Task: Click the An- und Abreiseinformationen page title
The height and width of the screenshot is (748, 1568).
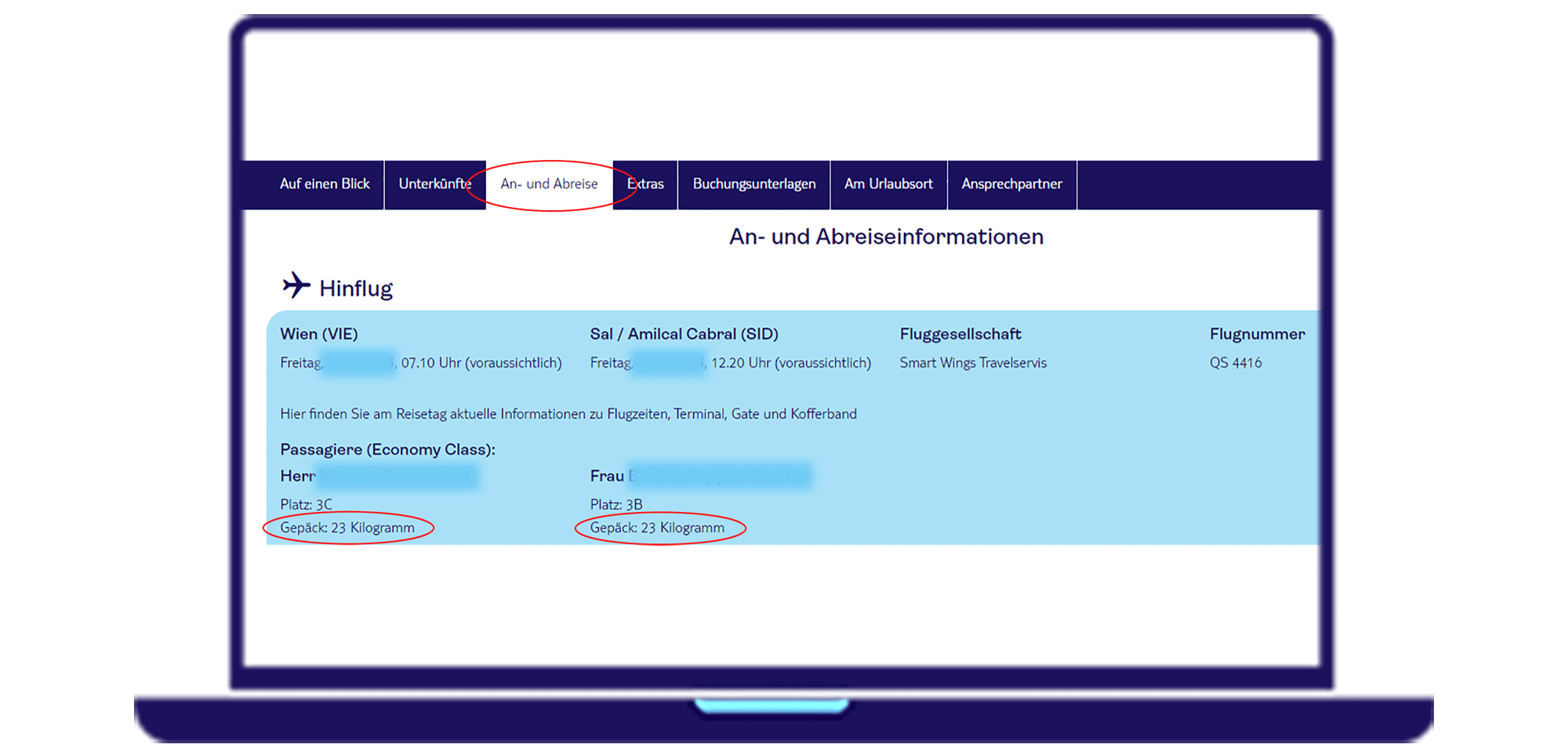Action: pos(886,236)
